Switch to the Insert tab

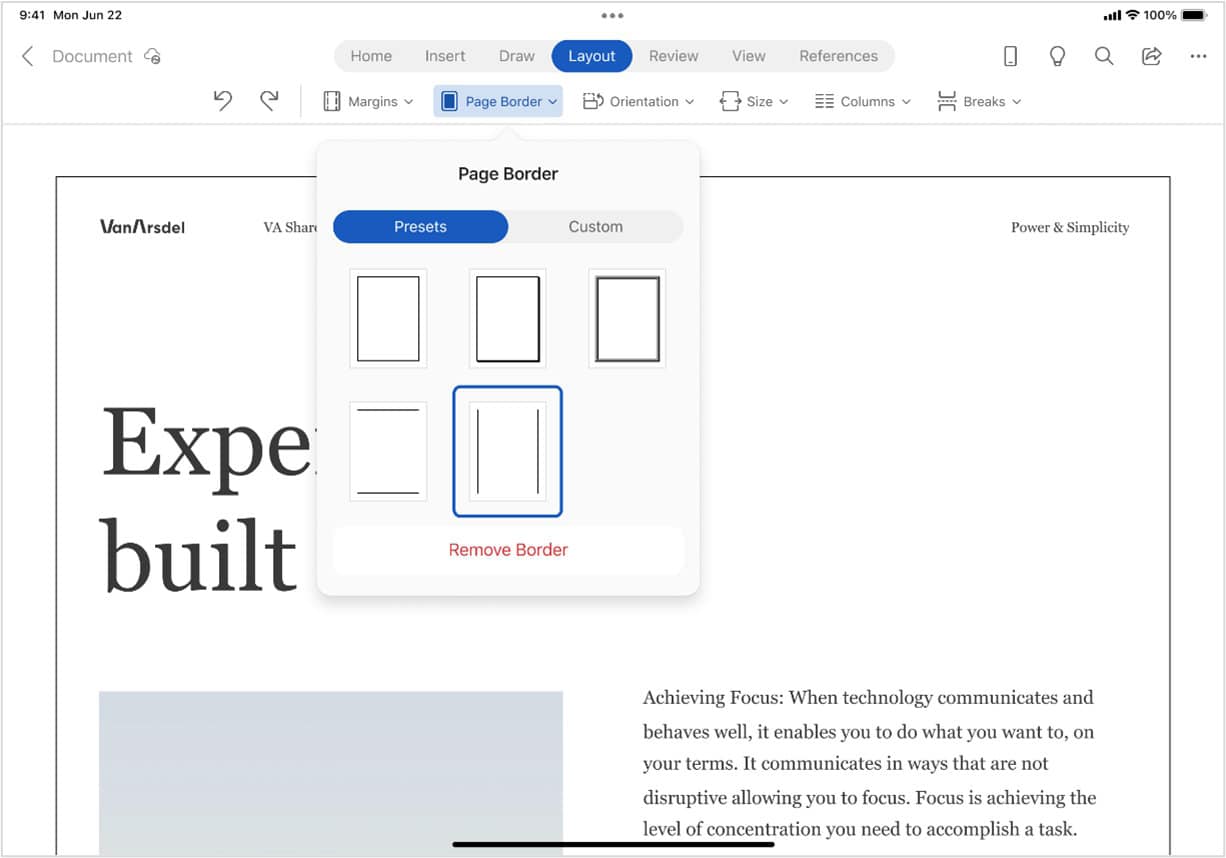pyautogui.click(x=445, y=57)
